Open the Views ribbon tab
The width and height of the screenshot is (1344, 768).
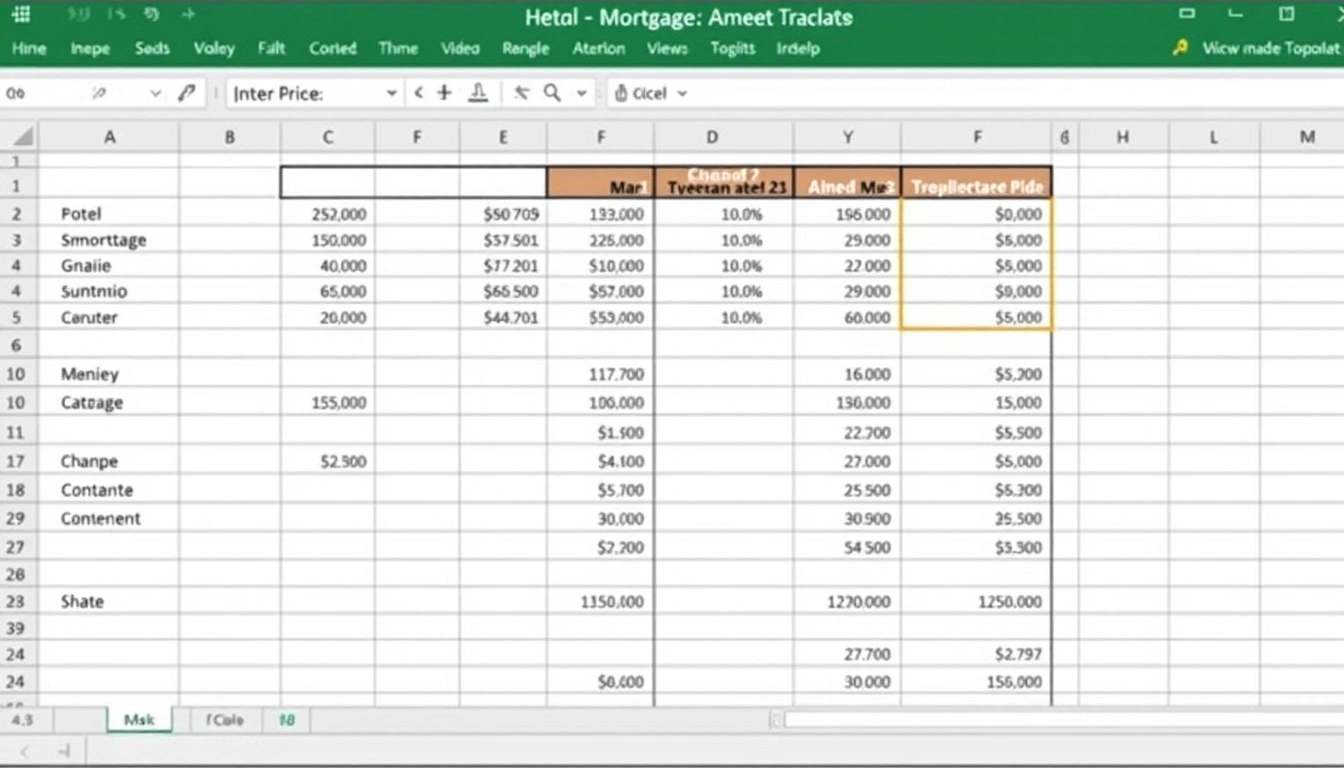667,48
